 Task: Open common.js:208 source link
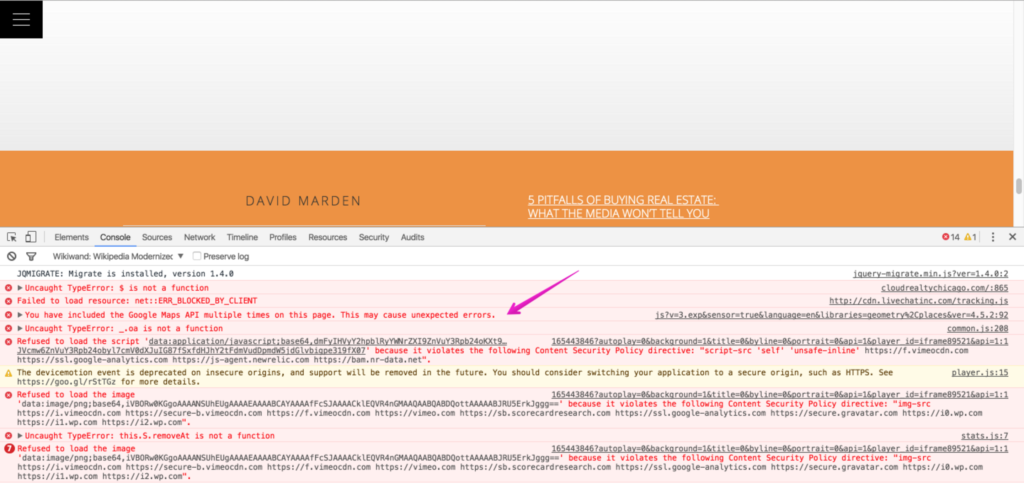978,329
